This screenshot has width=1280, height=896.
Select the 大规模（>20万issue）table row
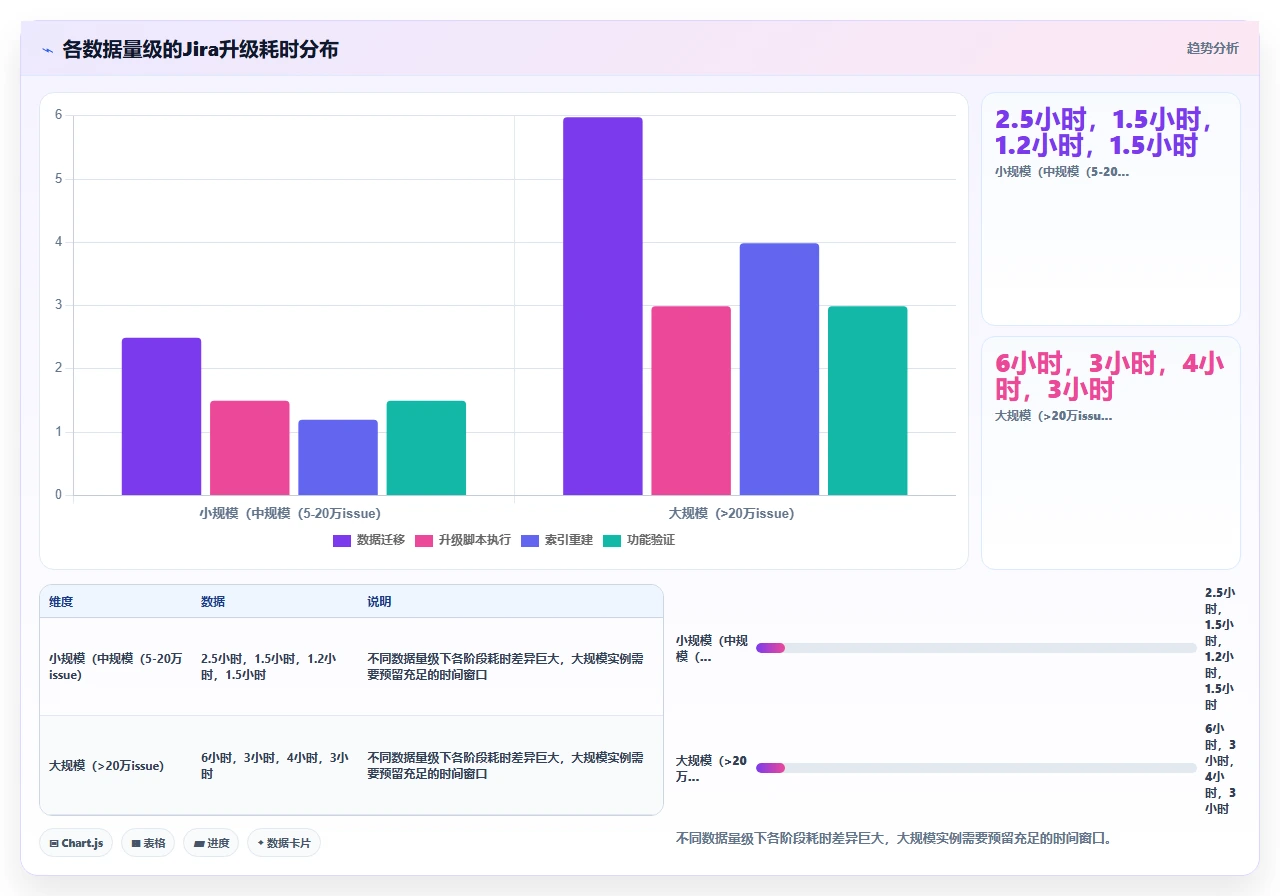[x=351, y=766]
